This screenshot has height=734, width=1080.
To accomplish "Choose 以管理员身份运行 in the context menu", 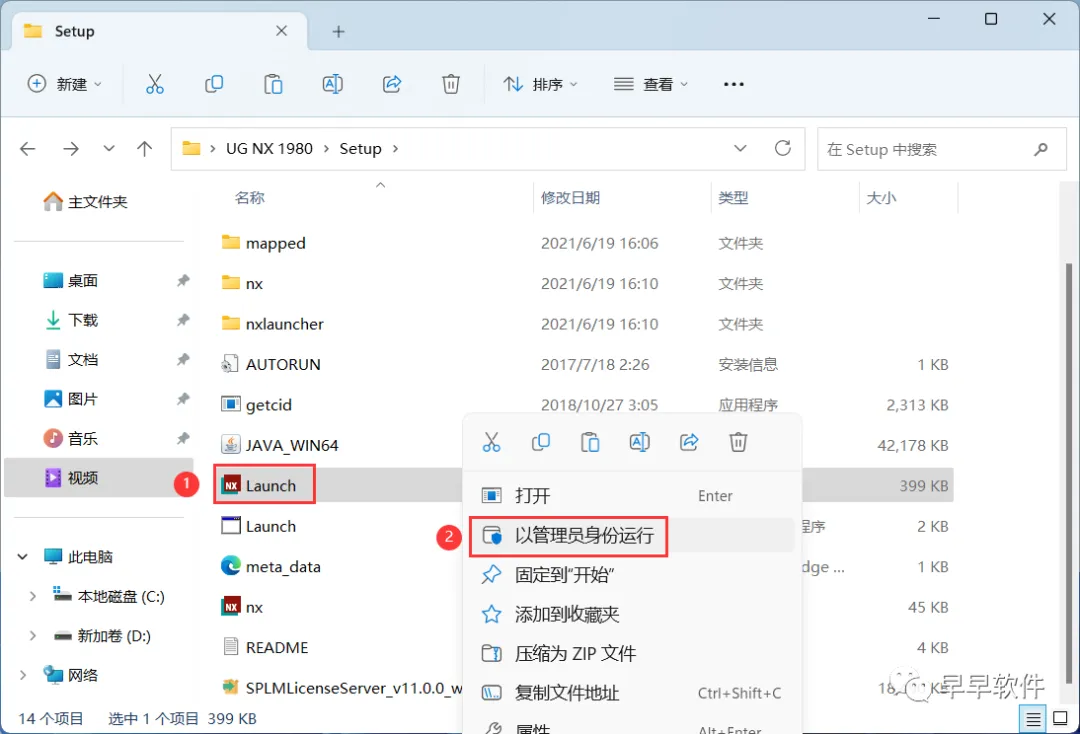I will [632, 536].
